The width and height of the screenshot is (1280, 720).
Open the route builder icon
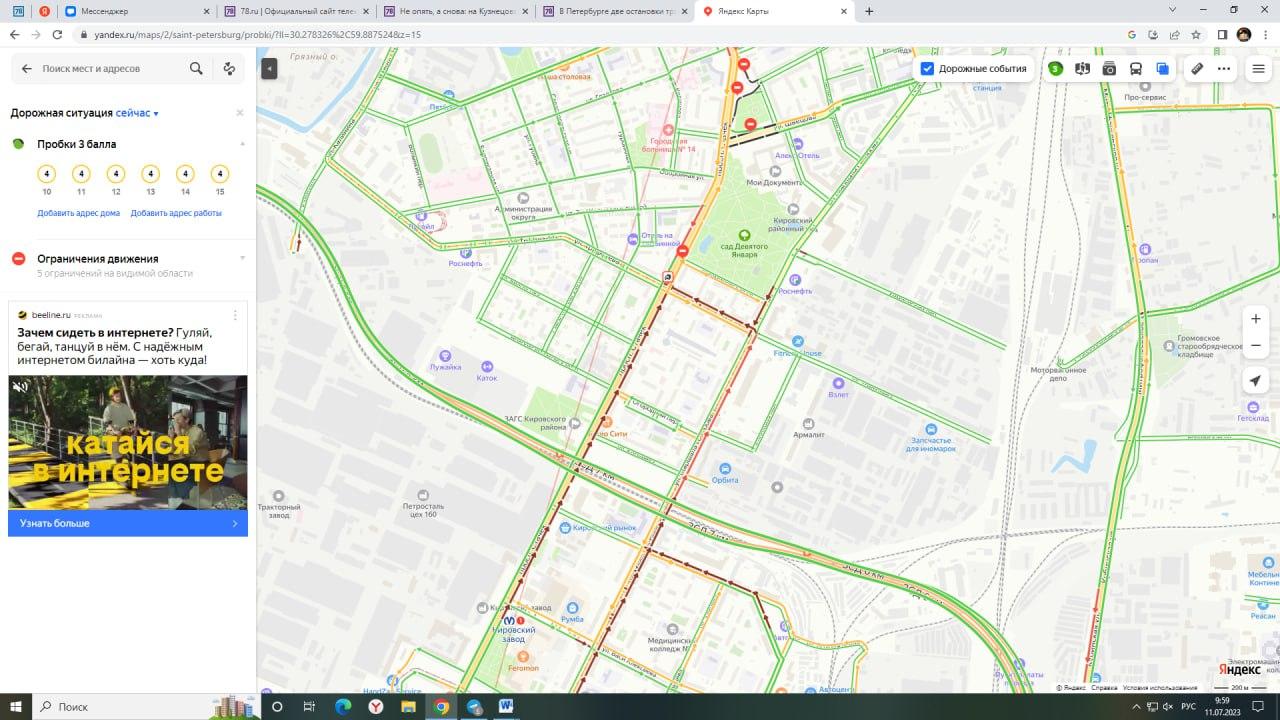tap(229, 69)
